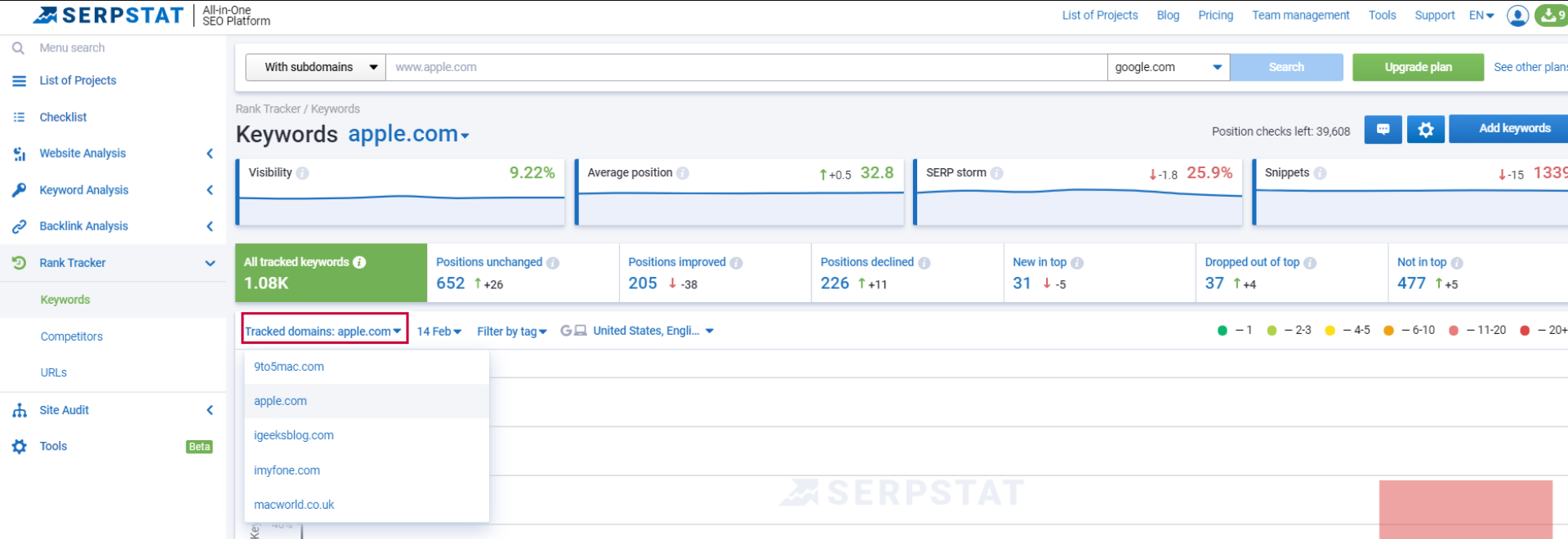Open the Support link

tap(1435, 16)
